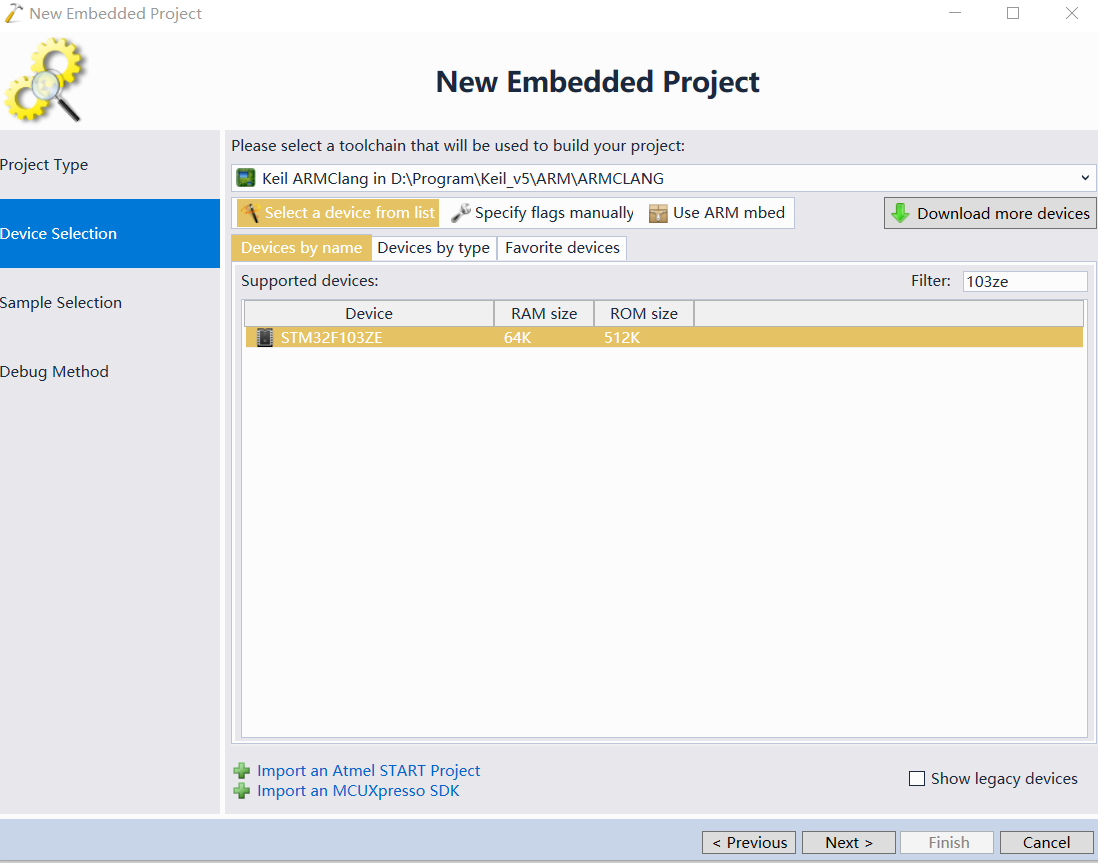Go back with the Previous button
1098x863 pixels.
click(749, 843)
